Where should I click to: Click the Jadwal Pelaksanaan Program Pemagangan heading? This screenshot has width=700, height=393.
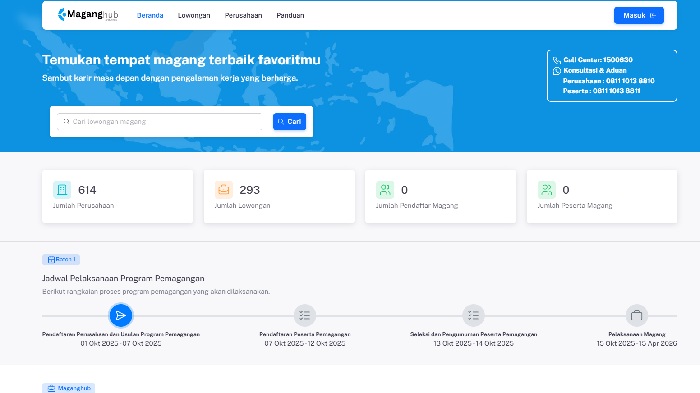click(123, 278)
